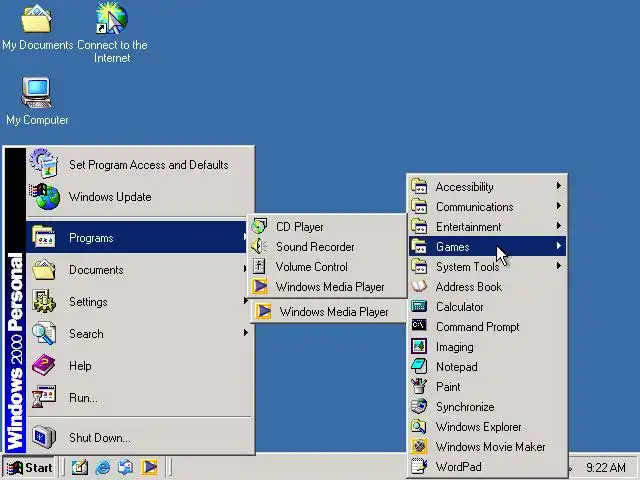Click the Set Program Access and Defaults icon
This screenshot has height=480, width=640.
point(44,164)
